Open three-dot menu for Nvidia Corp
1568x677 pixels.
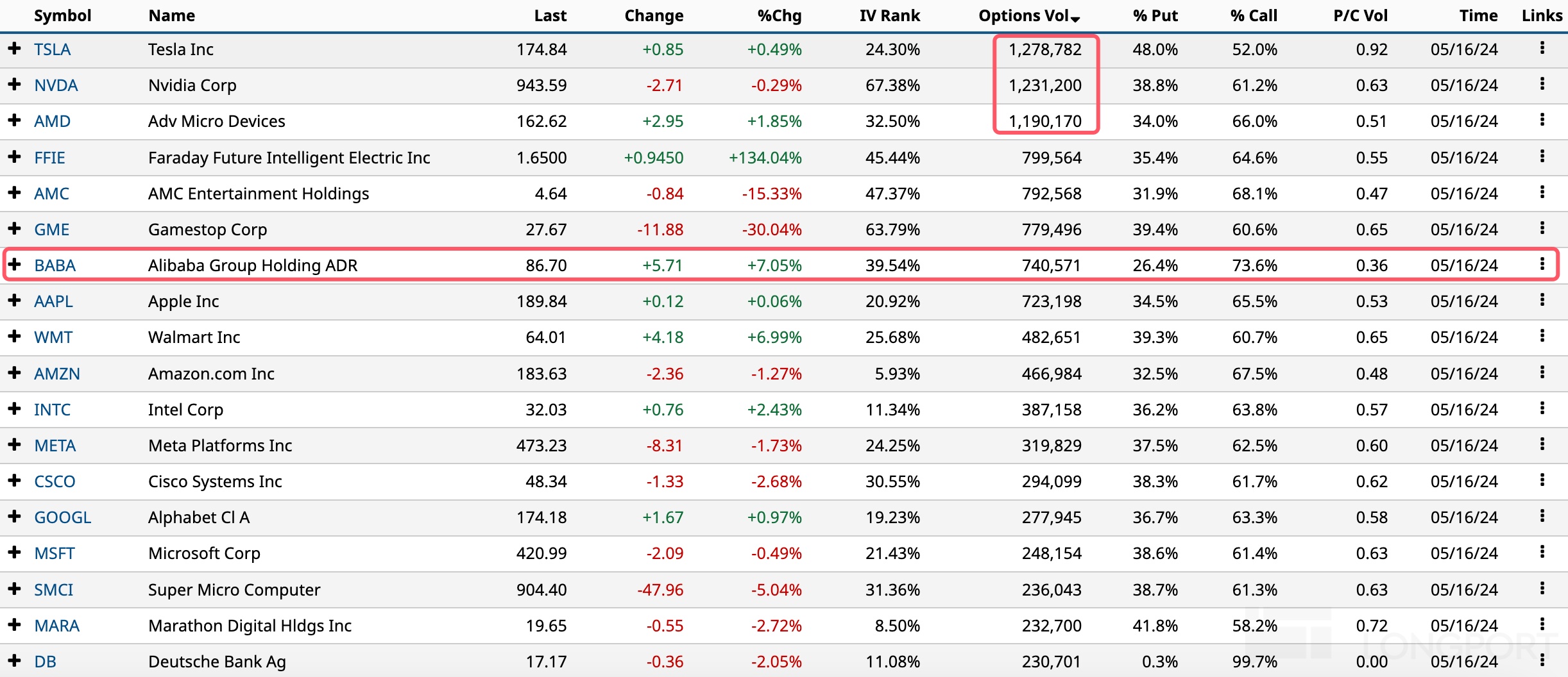point(1542,84)
